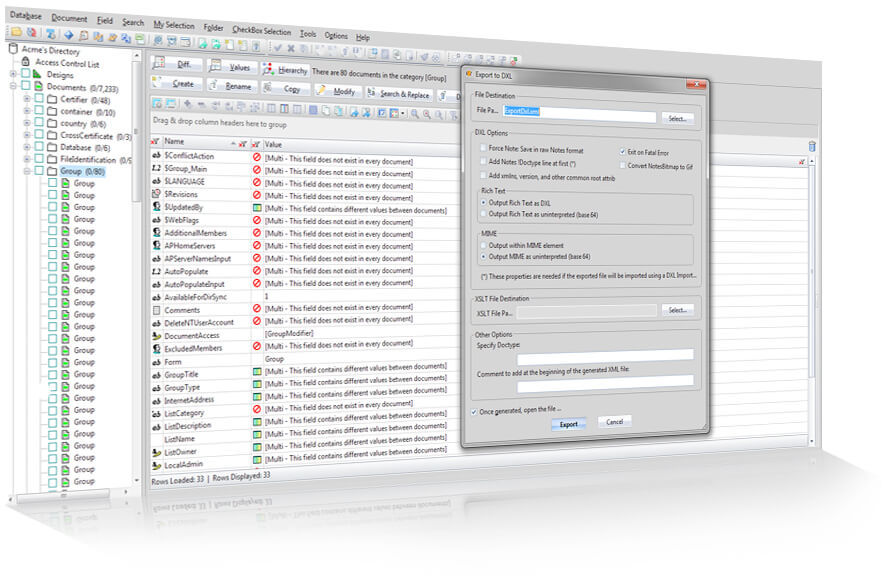Collapse the Documents tree node
The height and width of the screenshot is (580, 881).
point(13,86)
